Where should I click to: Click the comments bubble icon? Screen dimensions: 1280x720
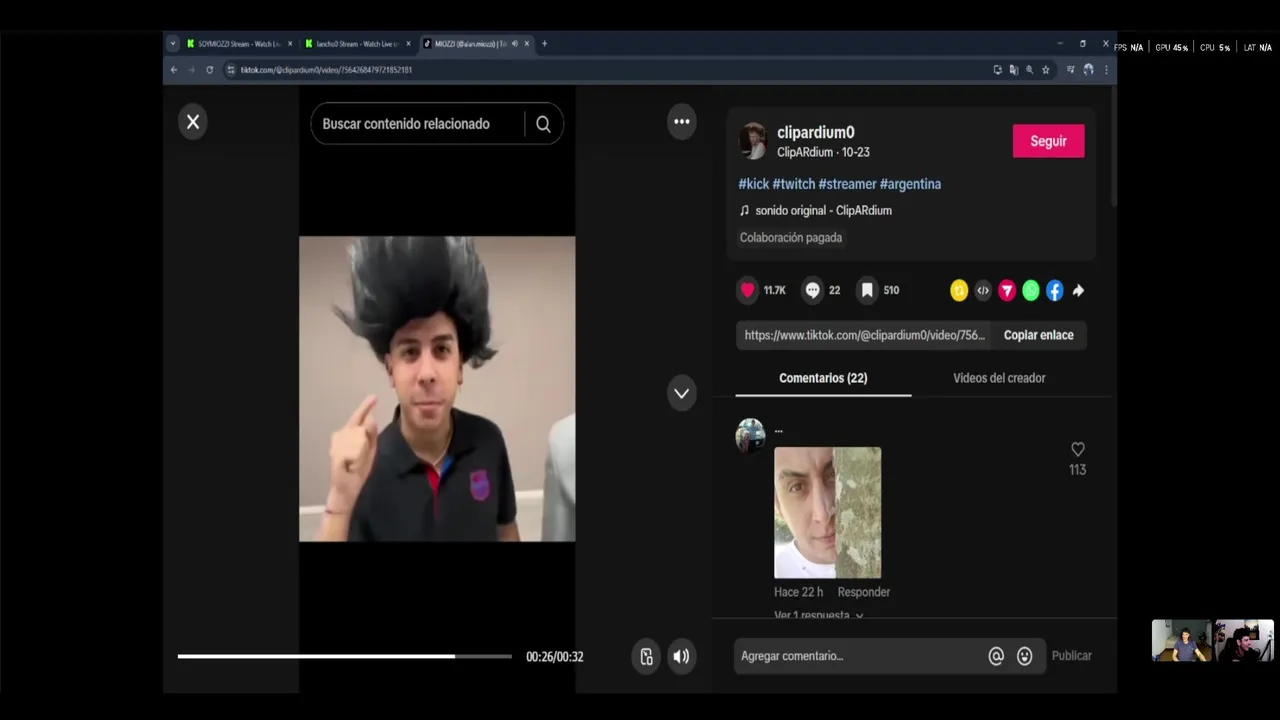(x=813, y=290)
